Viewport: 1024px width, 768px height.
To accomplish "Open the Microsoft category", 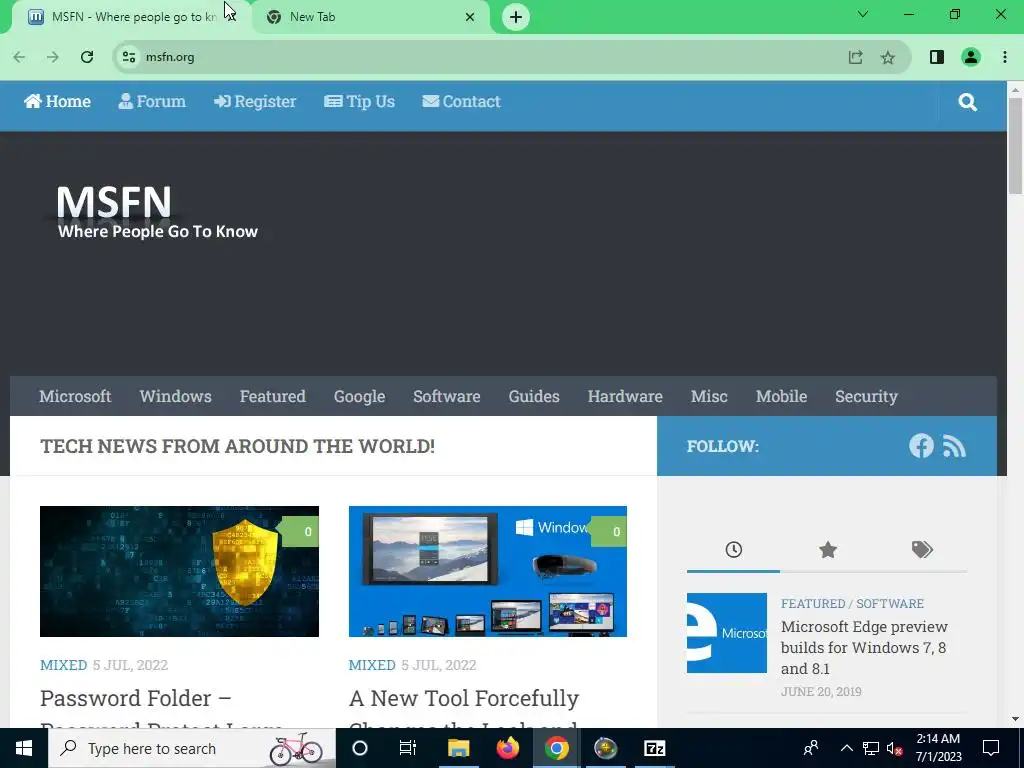I will pos(75,396).
